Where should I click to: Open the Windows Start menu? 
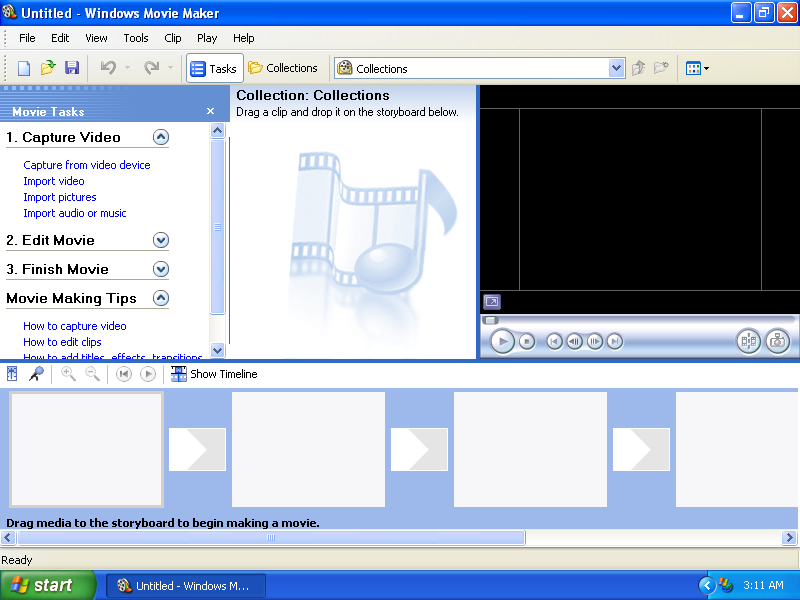tap(48, 585)
